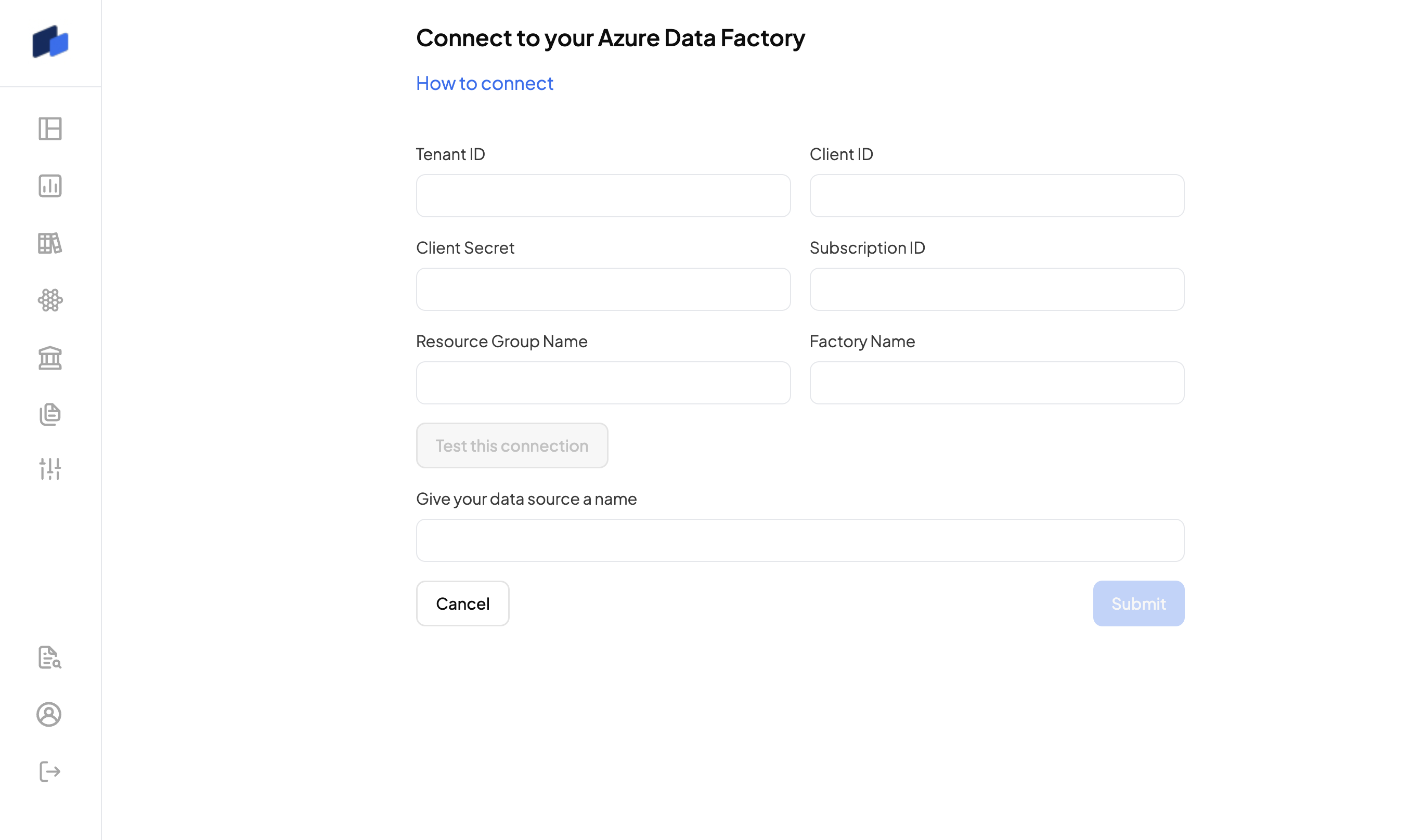This screenshot has height=840, width=1423.
Task: Click into the Client Secret field
Action: click(603, 289)
